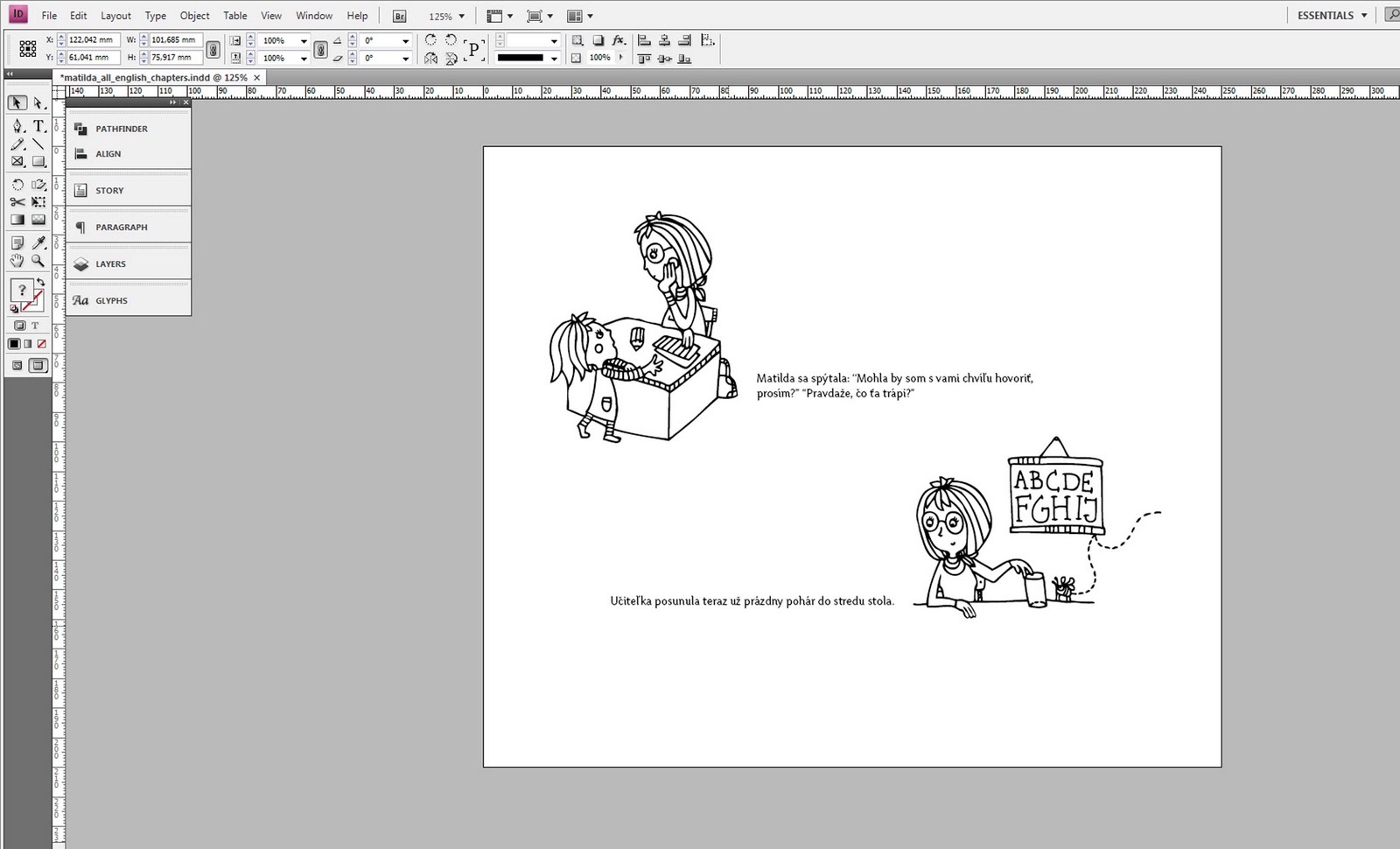Apply gradient to selection
This screenshot has width=1400, height=849.
(x=28, y=344)
